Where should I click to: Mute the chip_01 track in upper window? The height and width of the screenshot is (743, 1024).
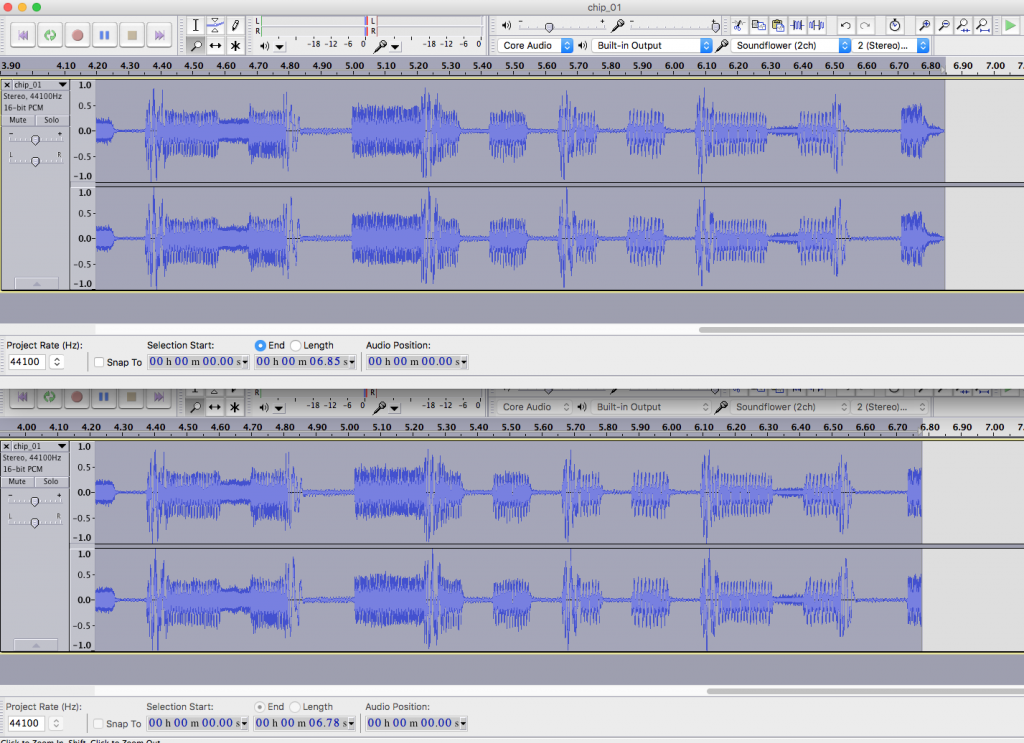tap(18, 120)
